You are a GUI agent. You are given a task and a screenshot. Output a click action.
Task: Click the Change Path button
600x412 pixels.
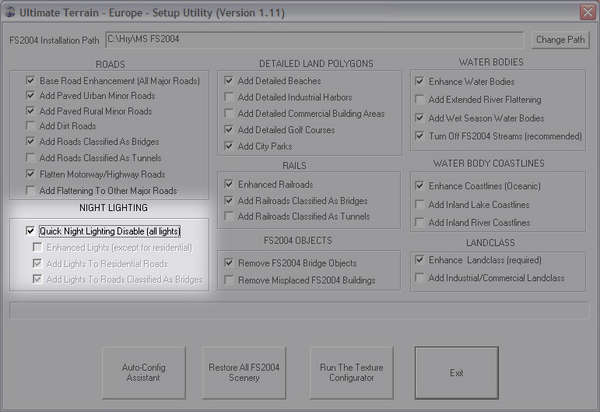[560, 39]
